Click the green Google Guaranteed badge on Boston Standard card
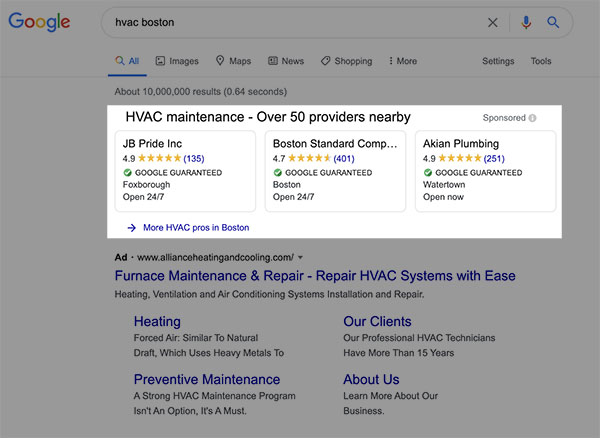This screenshot has width=600, height=438. [x=278, y=173]
